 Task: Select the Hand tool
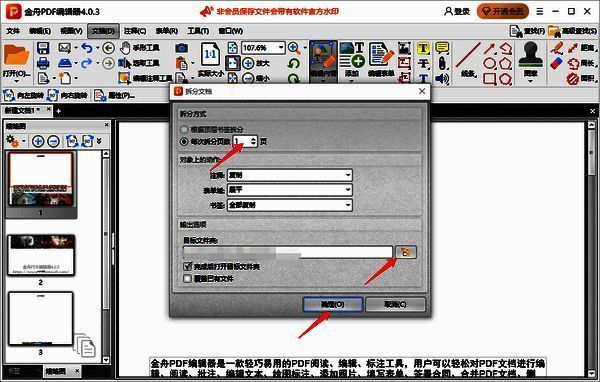point(139,48)
